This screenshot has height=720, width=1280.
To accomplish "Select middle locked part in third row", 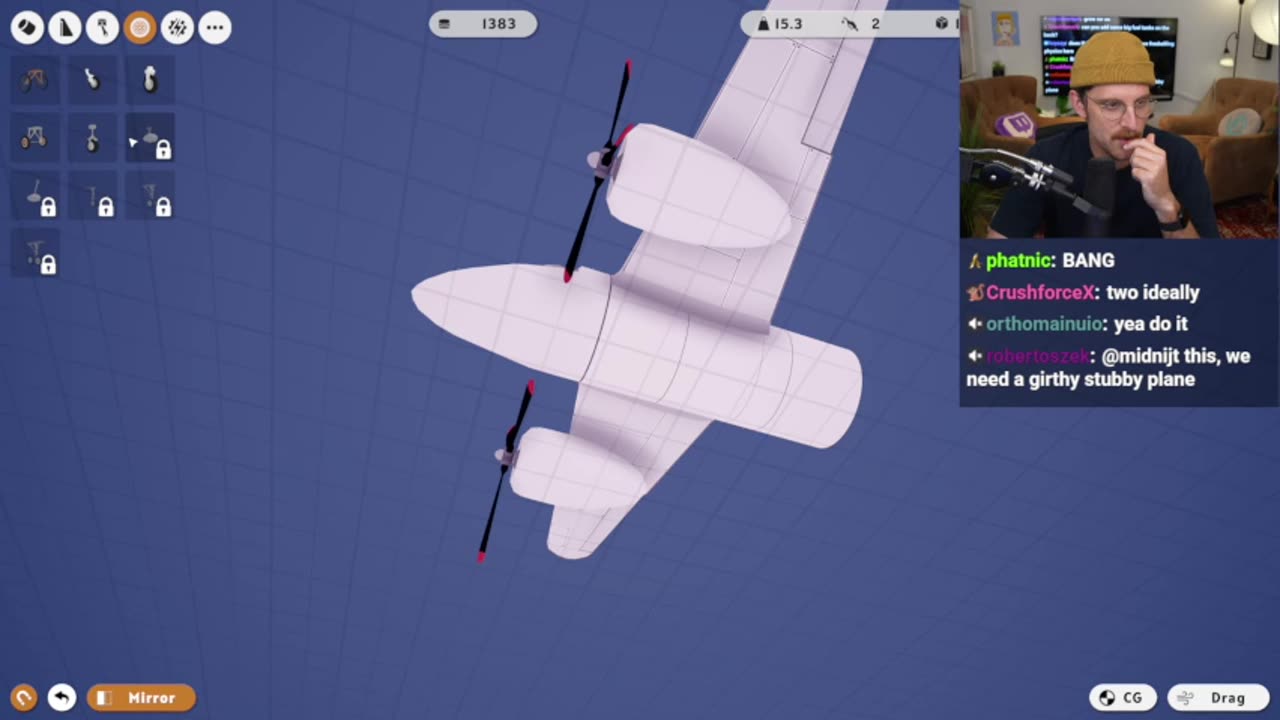I will (x=92, y=194).
